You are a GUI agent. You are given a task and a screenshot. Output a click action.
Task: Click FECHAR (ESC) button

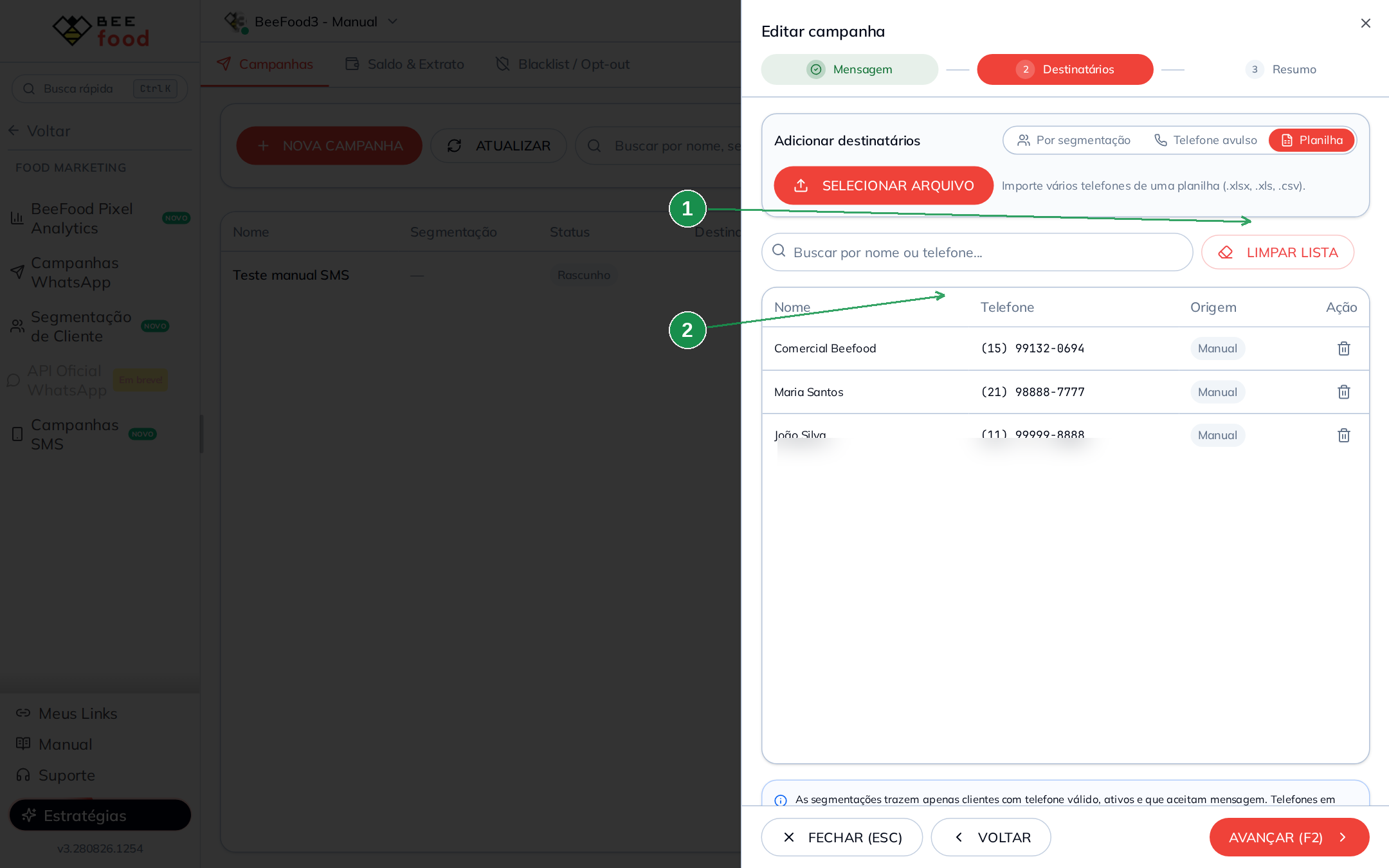coord(842,837)
